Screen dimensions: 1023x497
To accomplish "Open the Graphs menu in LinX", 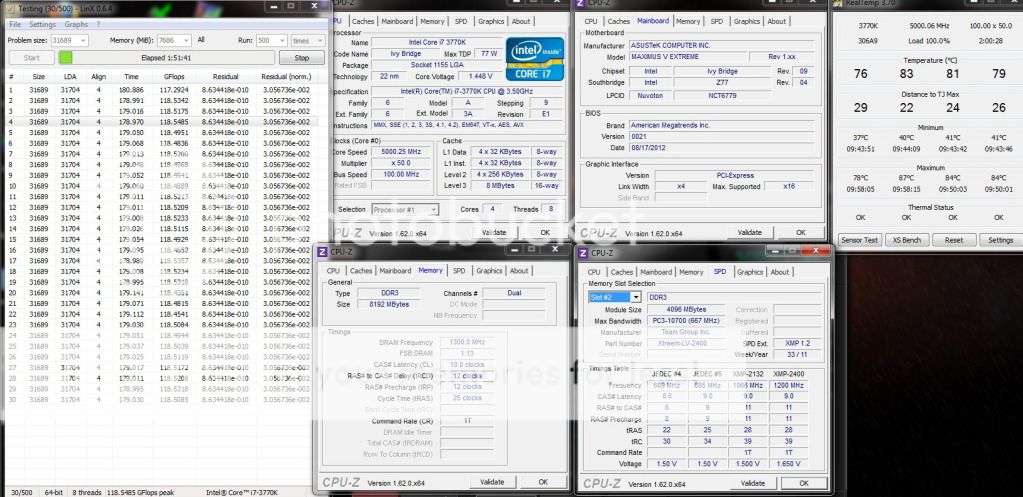I will tap(76, 24).
